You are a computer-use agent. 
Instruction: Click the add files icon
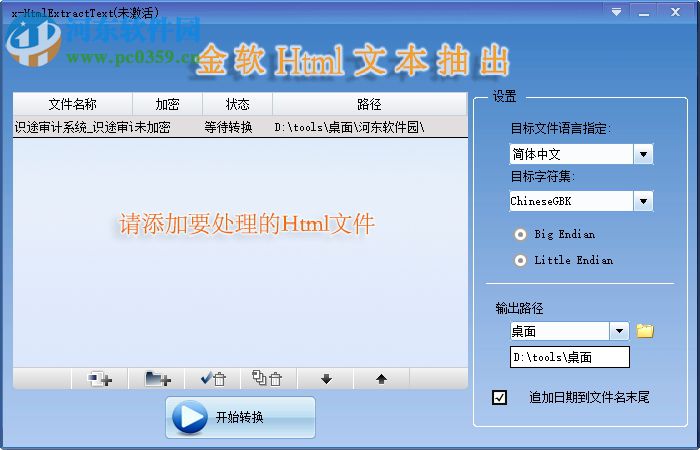point(100,379)
